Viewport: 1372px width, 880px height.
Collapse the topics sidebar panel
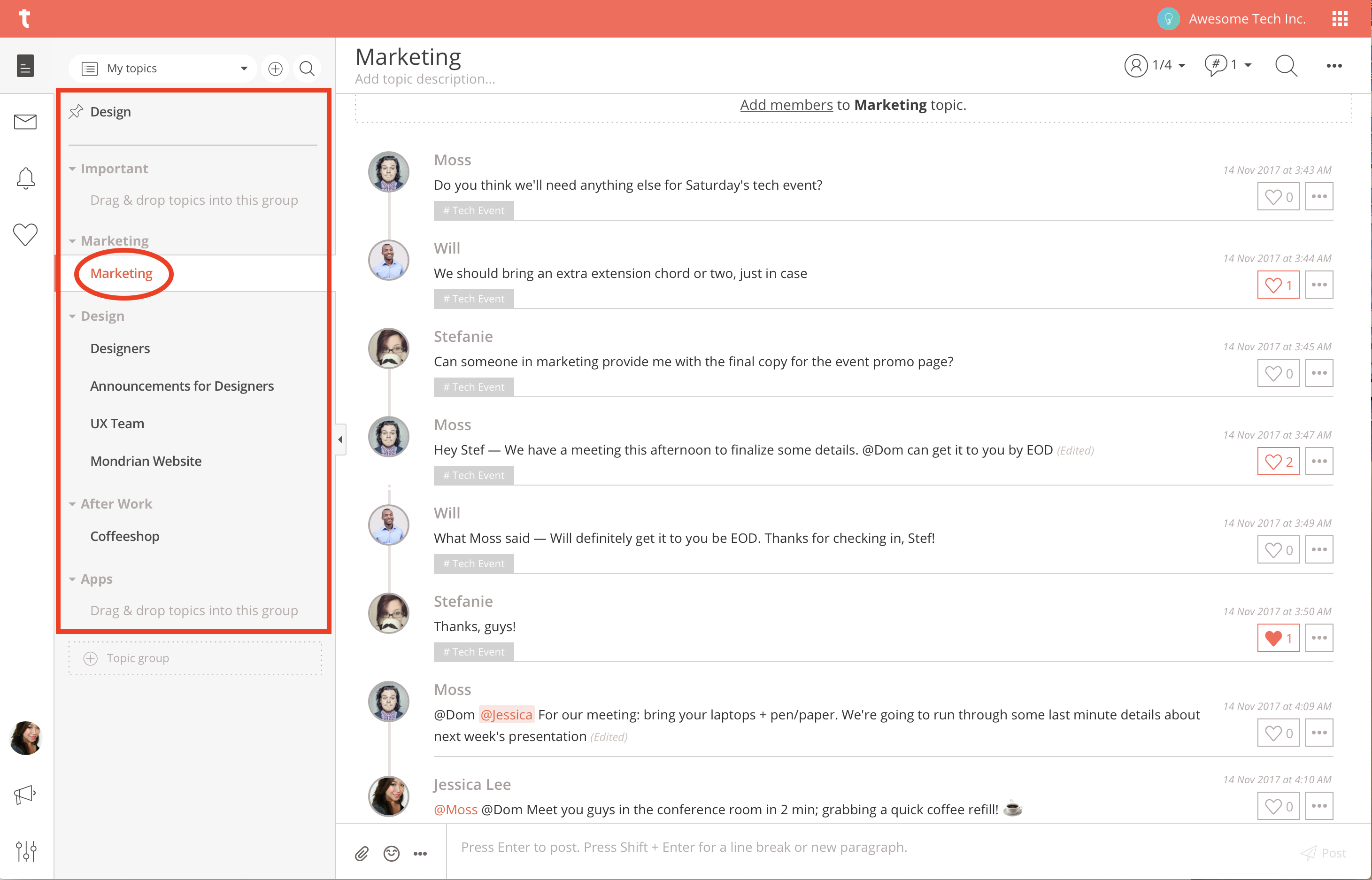340,440
